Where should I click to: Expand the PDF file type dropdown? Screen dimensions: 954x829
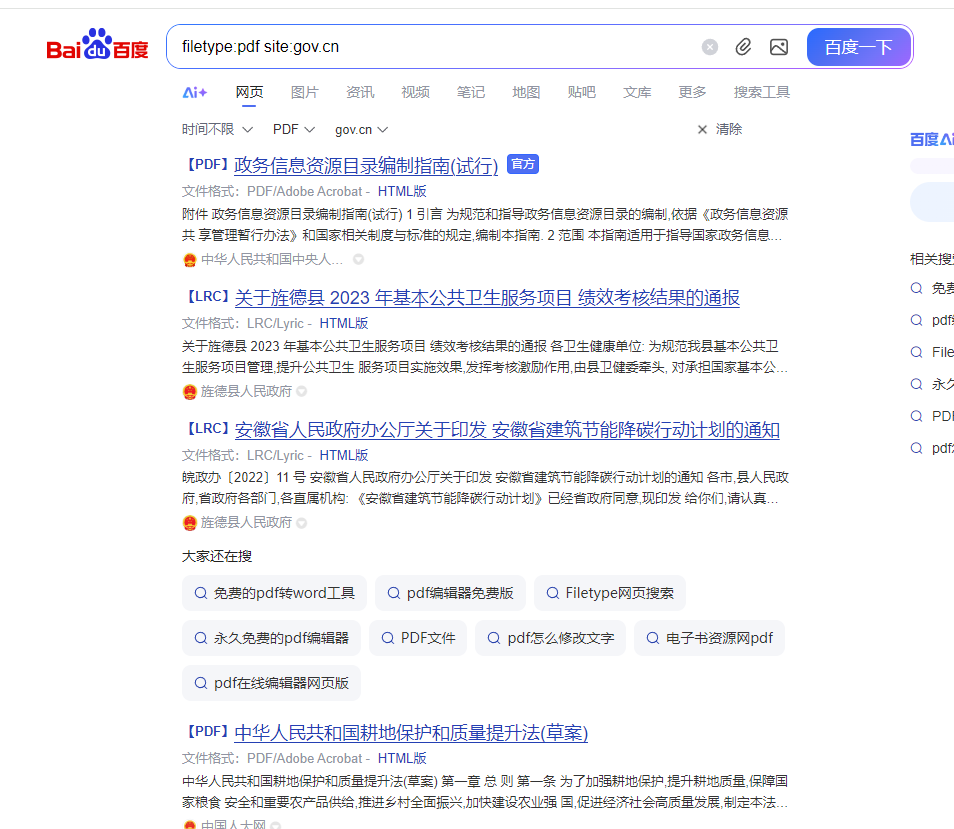294,130
